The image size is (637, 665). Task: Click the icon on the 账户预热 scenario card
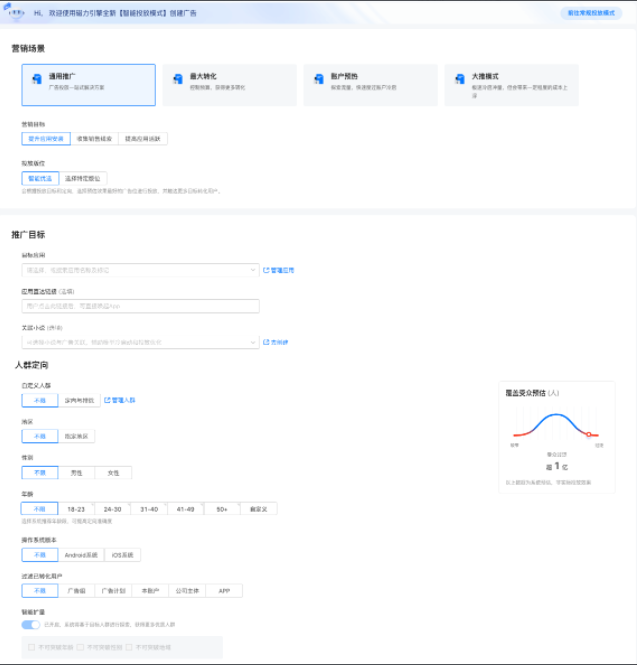click(x=319, y=78)
